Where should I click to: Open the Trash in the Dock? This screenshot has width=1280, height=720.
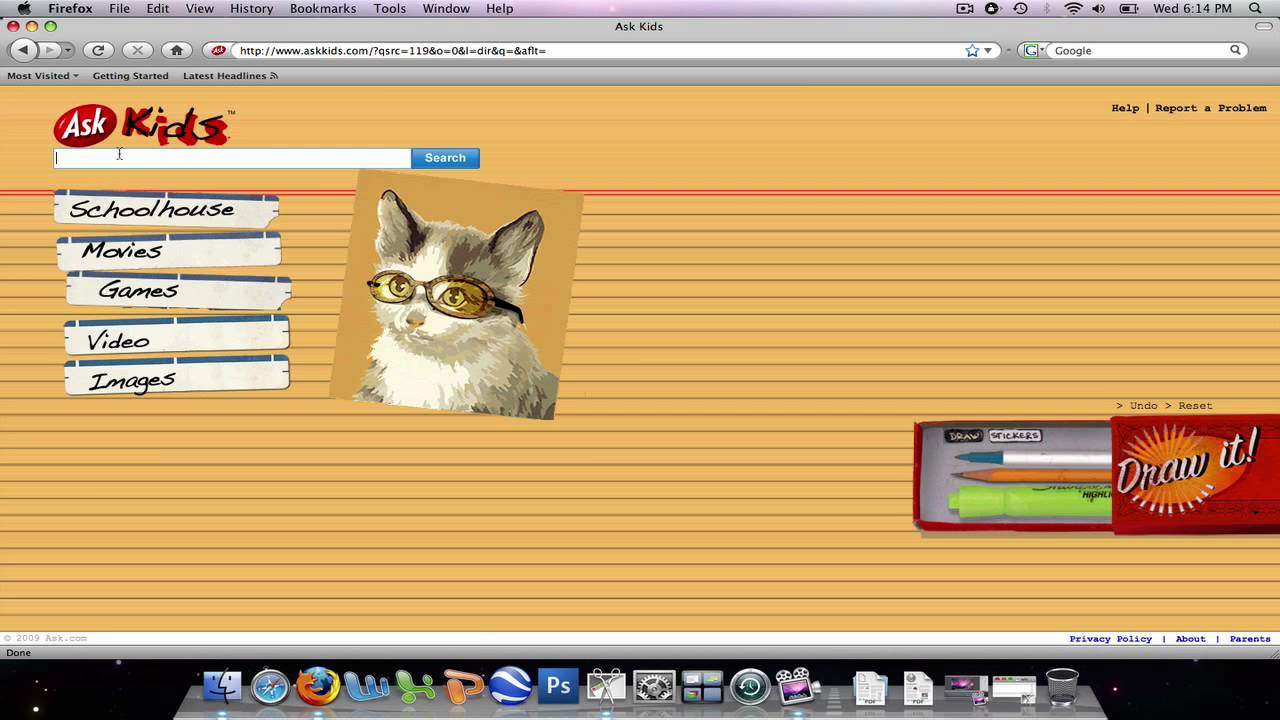(1062, 687)
